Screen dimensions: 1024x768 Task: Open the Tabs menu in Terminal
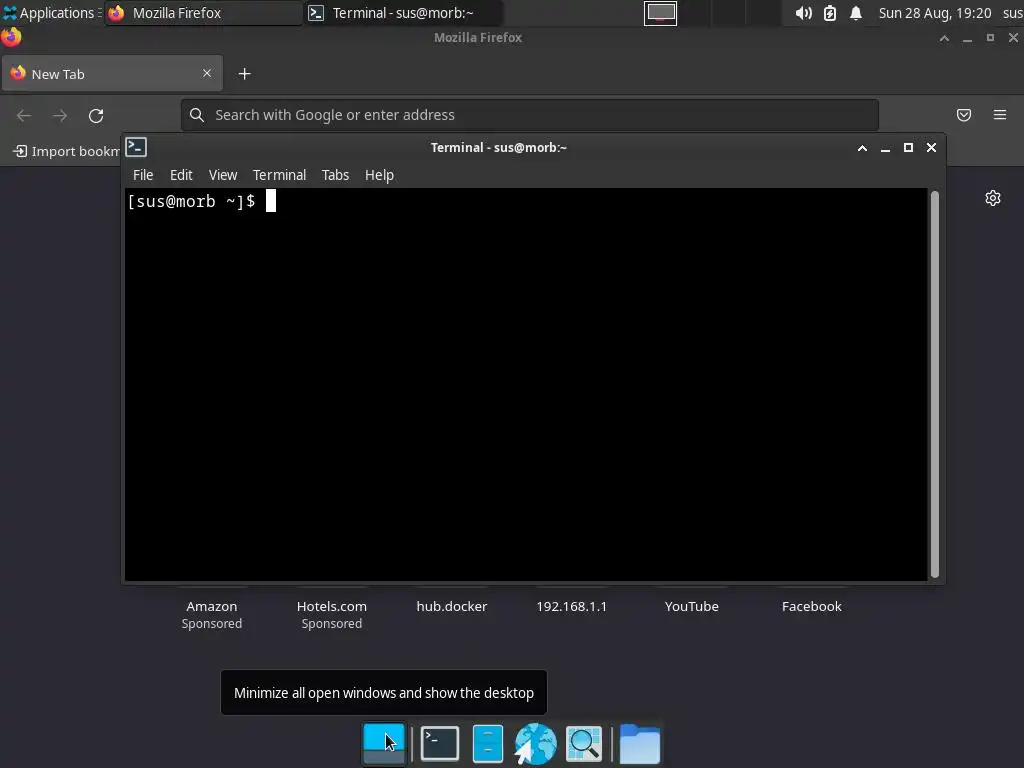[335, 175]
